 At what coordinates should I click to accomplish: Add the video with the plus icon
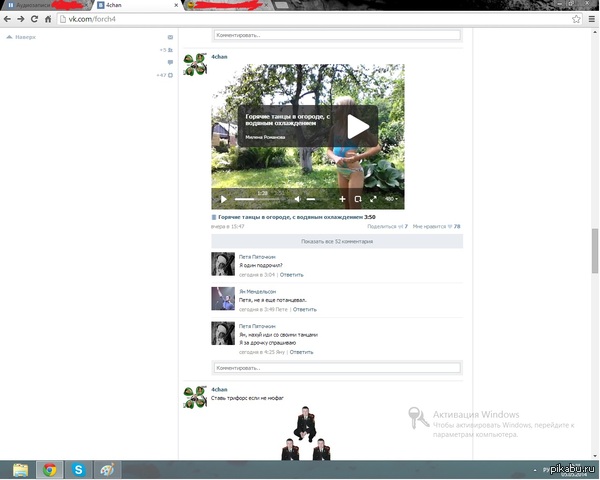[342, 199]
